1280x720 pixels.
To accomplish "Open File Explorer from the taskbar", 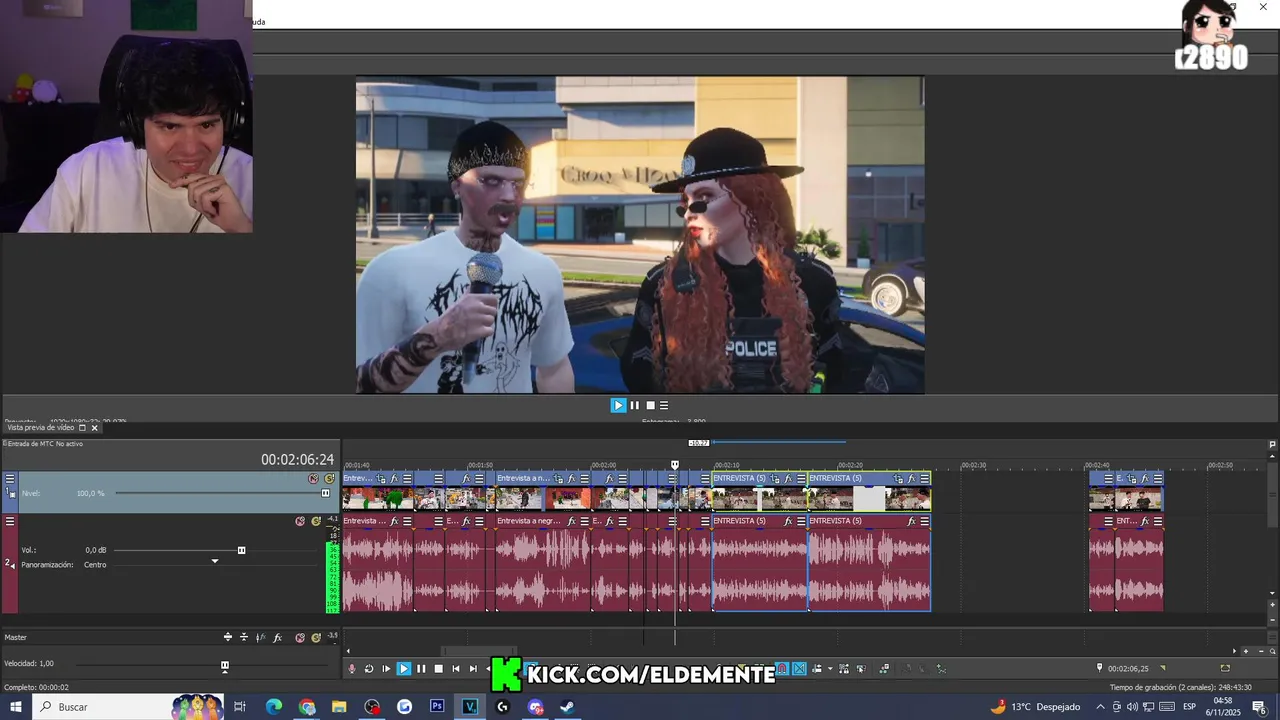I will tap(339, 706).
